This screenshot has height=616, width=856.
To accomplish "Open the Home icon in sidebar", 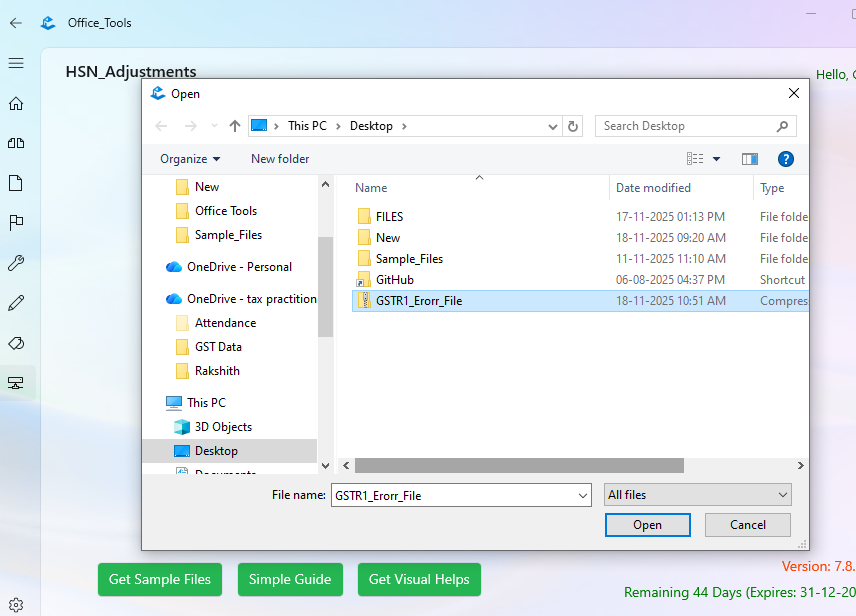I will (15, 103).
